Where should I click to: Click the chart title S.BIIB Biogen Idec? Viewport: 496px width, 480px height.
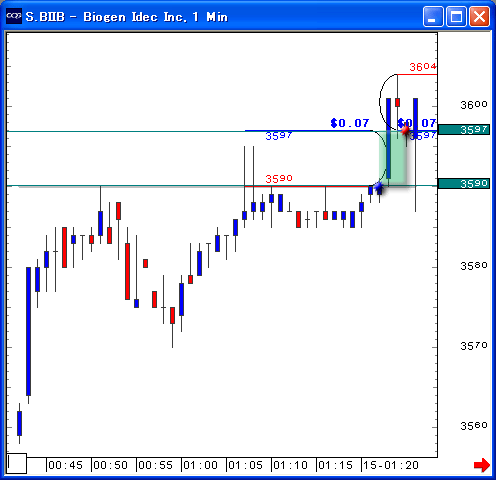click(127, 17)
